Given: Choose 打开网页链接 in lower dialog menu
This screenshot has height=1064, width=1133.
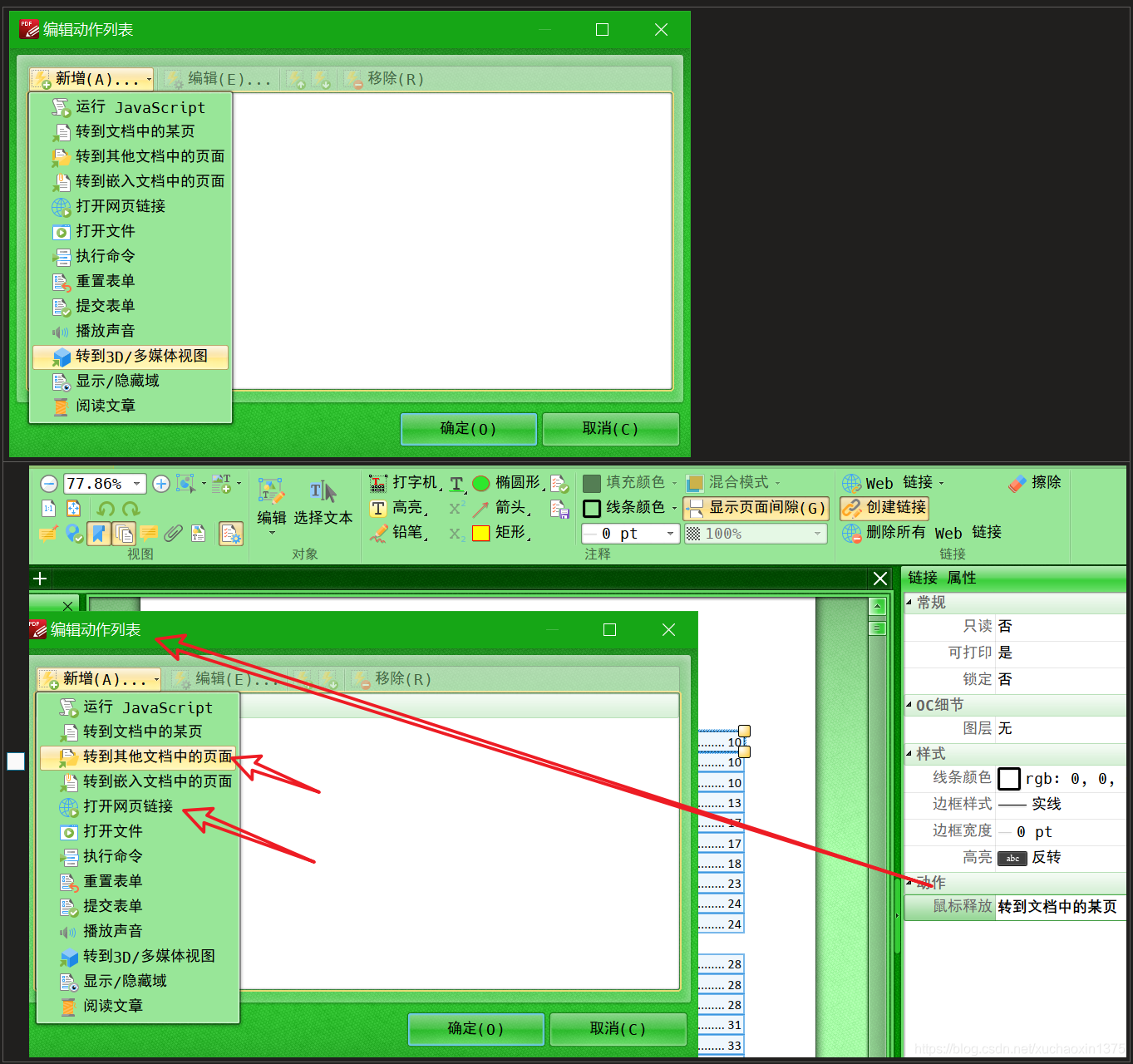Looking at the screenshot, I should [138, 807].
